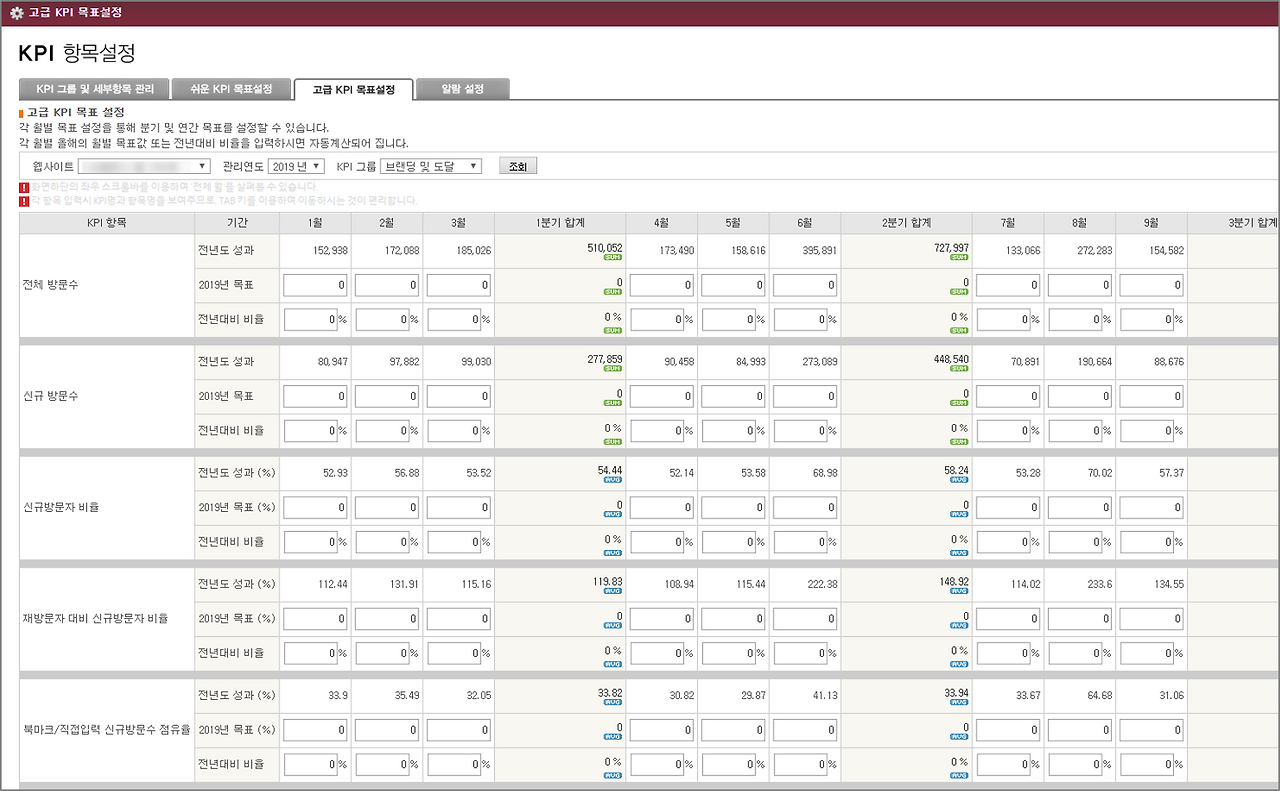The width and height of the screenshot is (1280, 791).
Task: Click the 조회 button
Action: click(517, 166)
